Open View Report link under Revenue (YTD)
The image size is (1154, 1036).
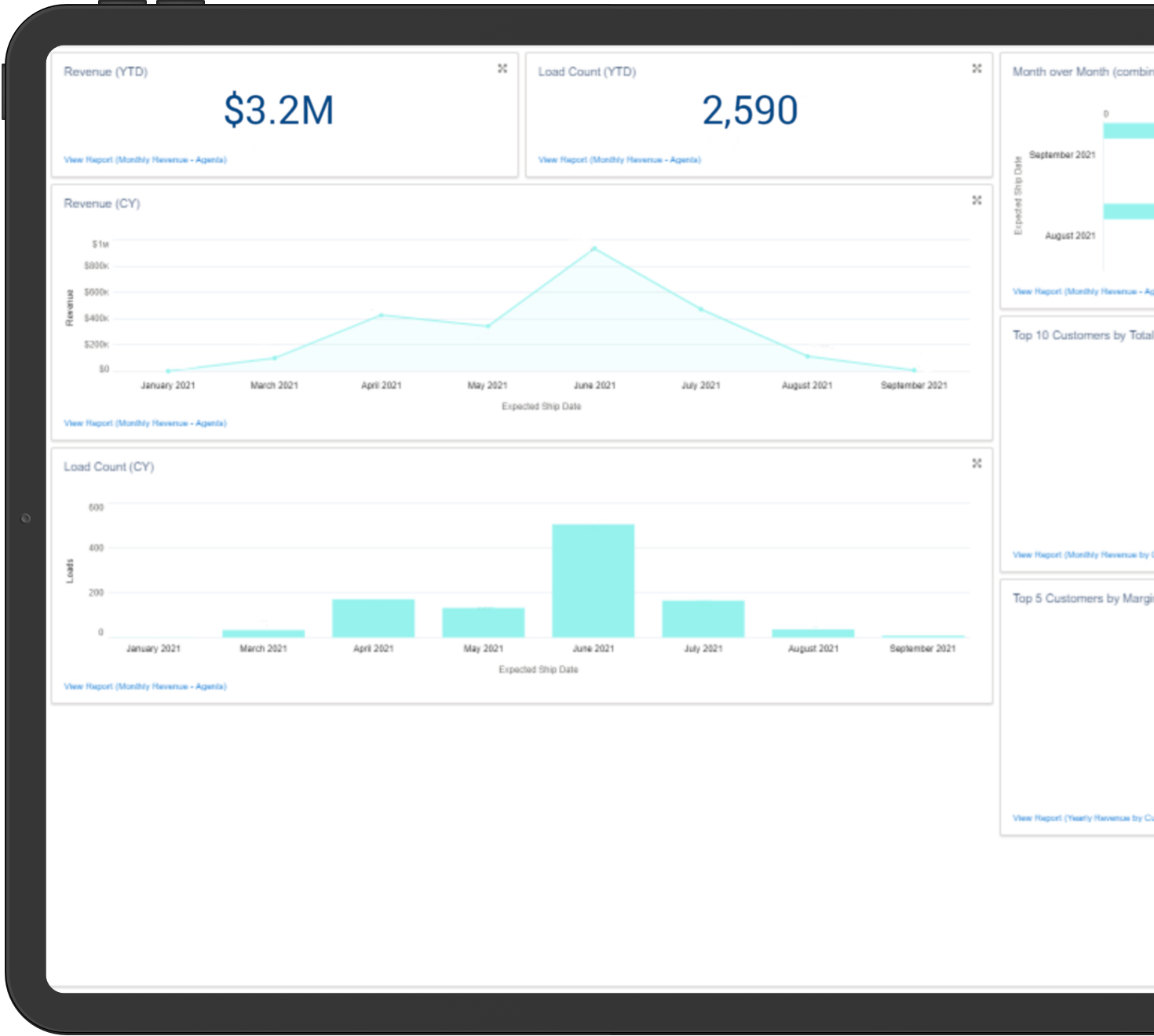click(145, 160)
